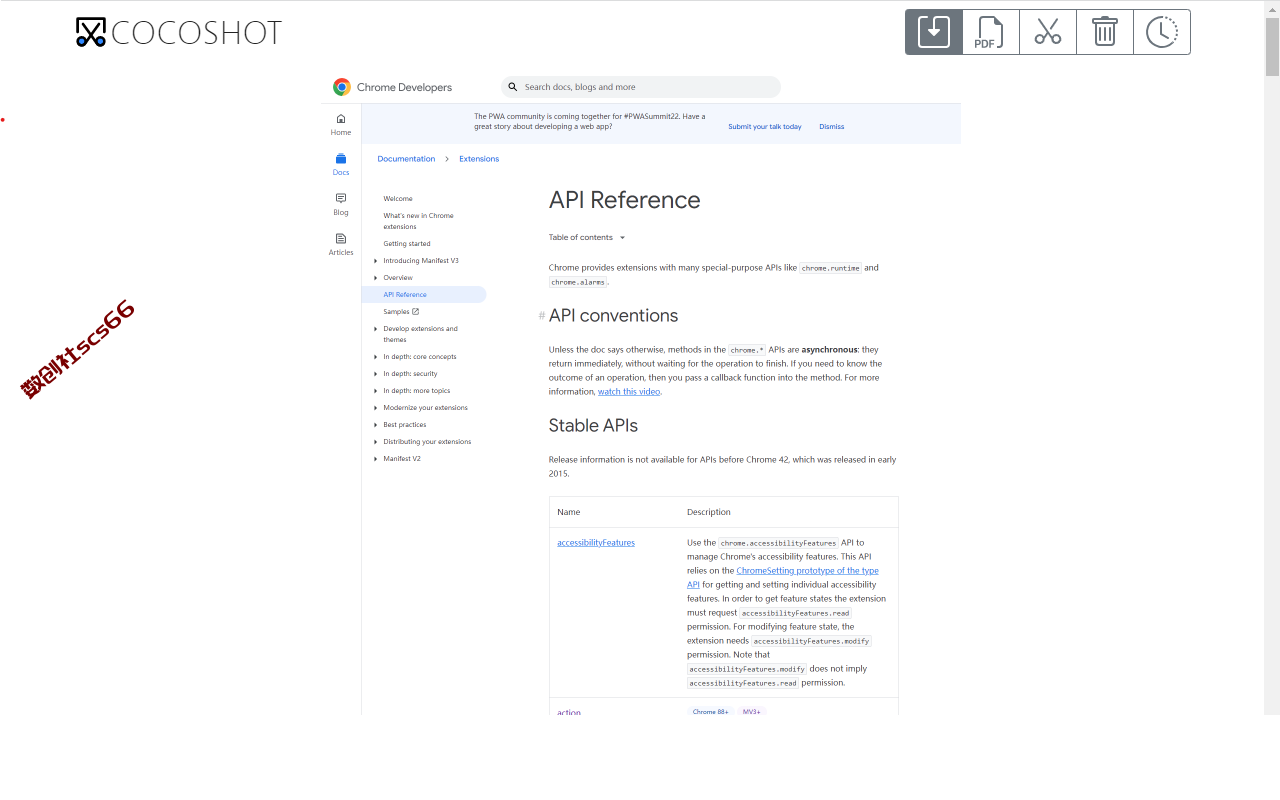Click the 'Name' table column header
1280x800 pixels.
pyautogui.click(x=569, y=512)
